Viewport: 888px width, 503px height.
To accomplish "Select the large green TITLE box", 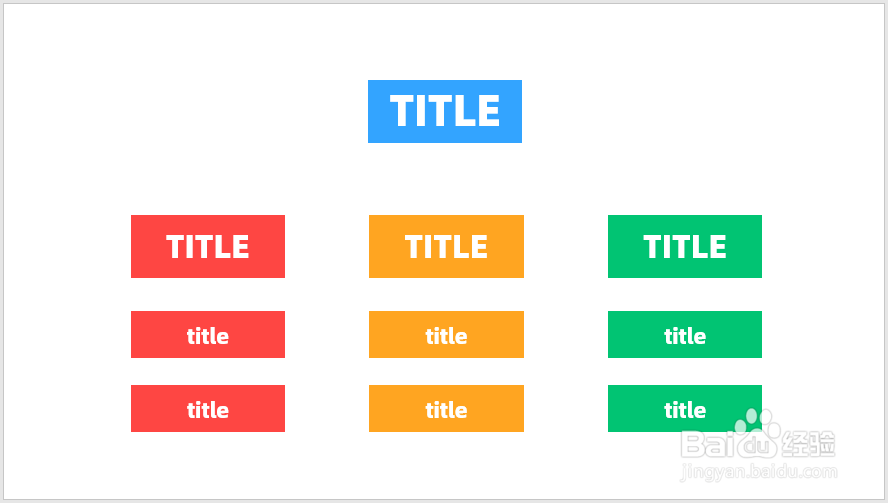I will click(x=685, y=246).
